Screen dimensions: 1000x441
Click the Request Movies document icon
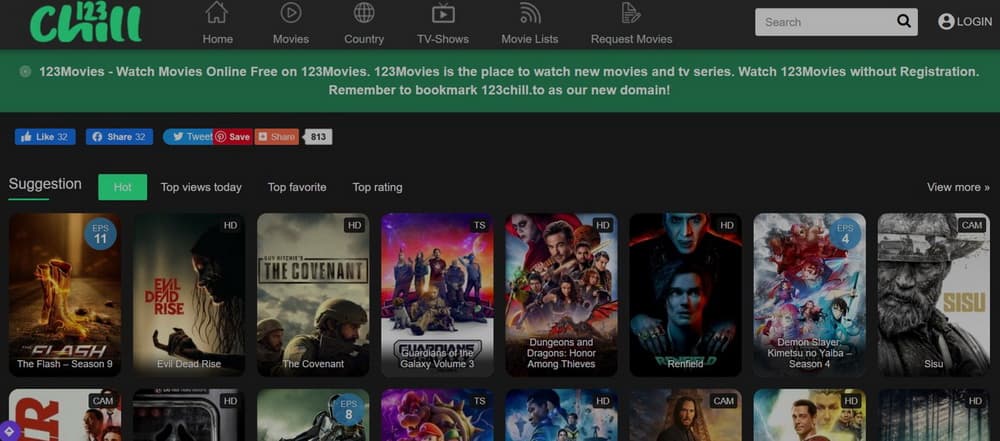coord(631,14)
